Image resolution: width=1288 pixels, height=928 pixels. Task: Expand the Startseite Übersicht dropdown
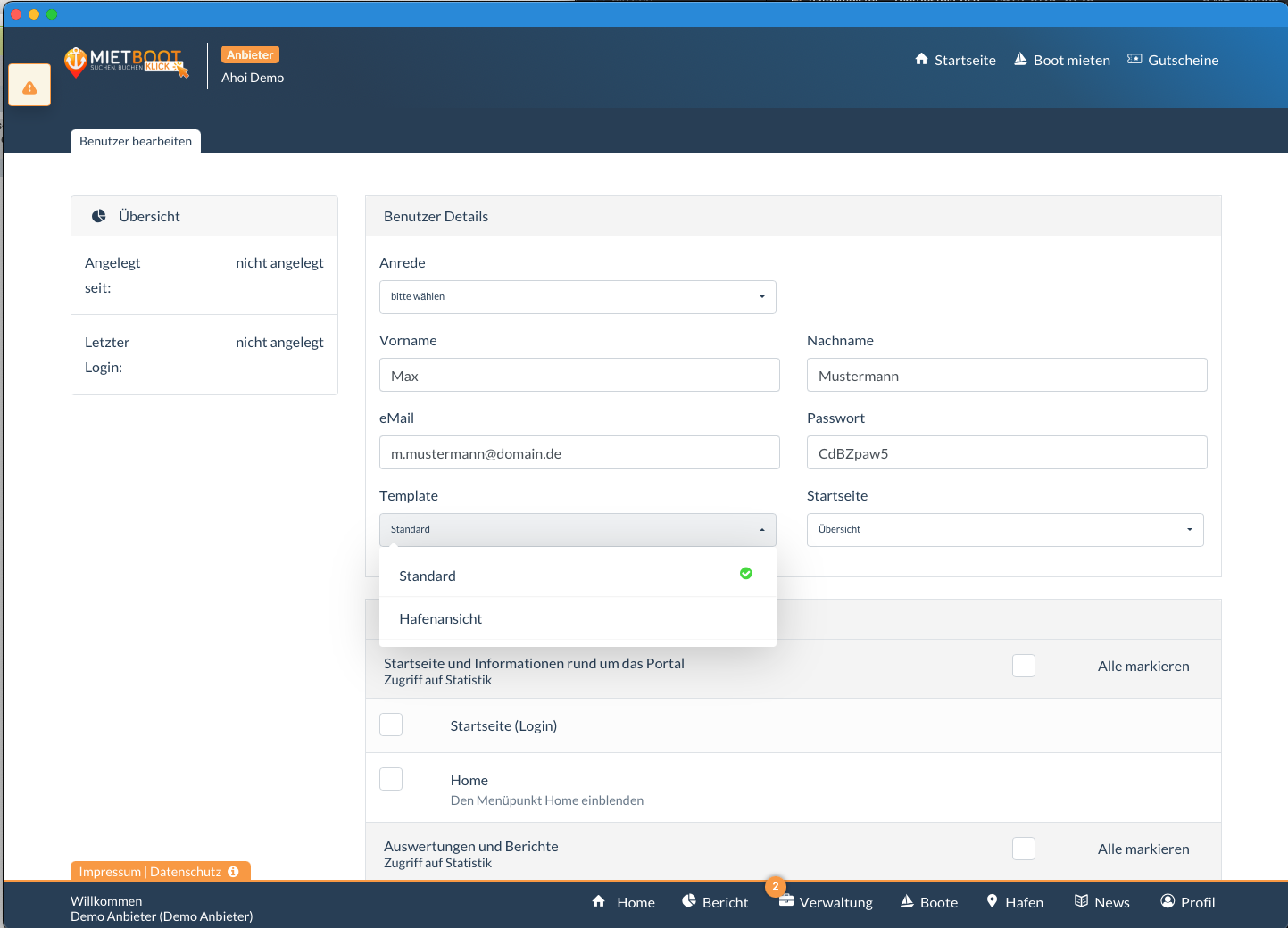click(x=1005, y=530)
